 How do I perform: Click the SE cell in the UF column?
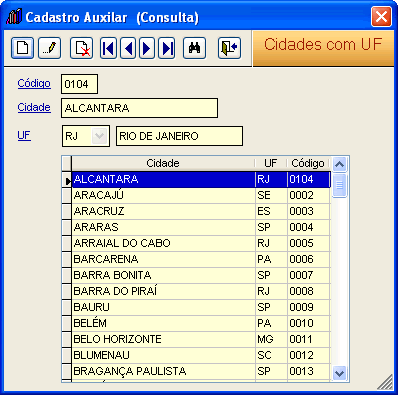point(271,195)
